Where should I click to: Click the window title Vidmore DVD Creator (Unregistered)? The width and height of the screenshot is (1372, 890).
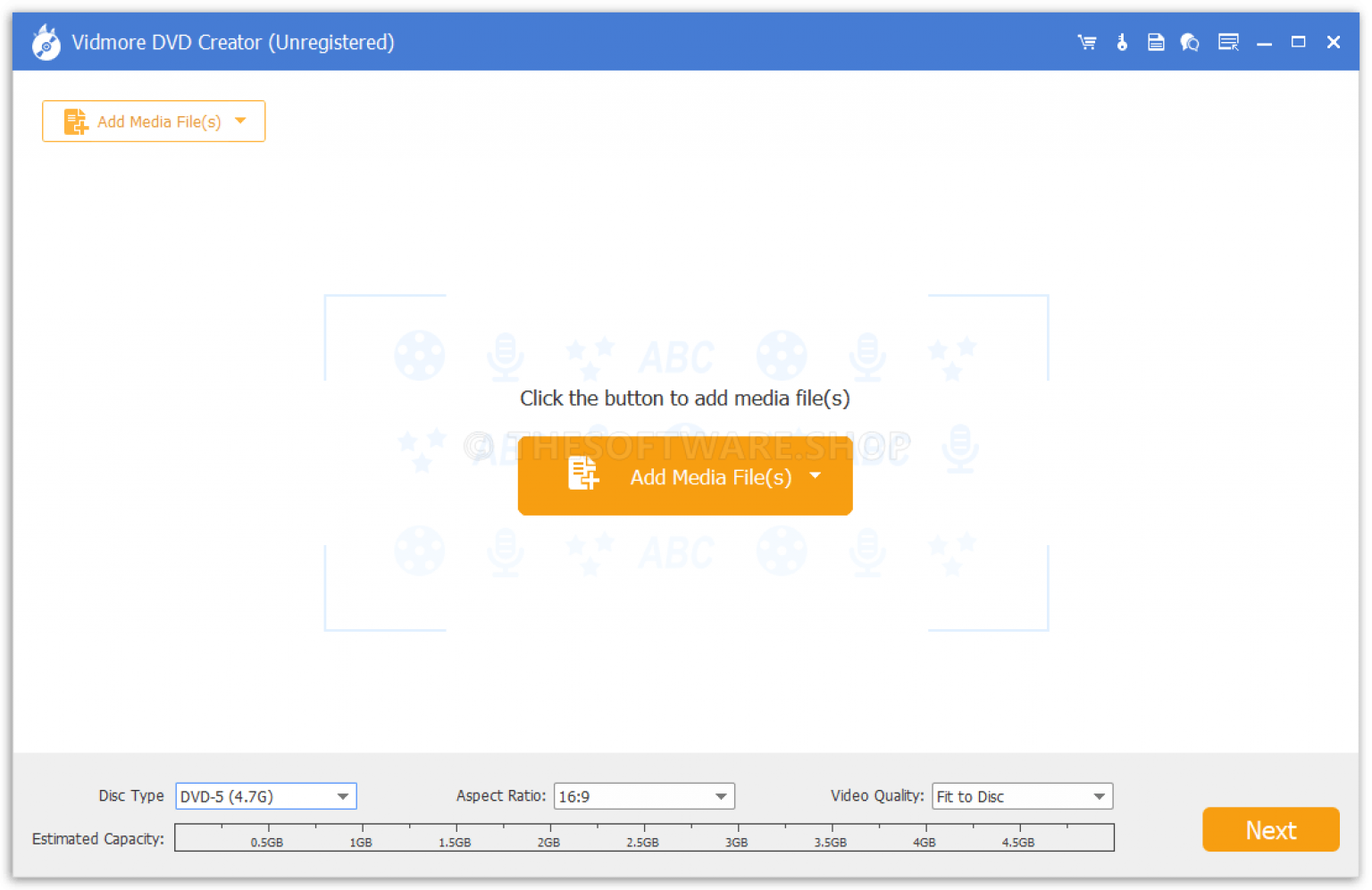click(x=232, y=42)
